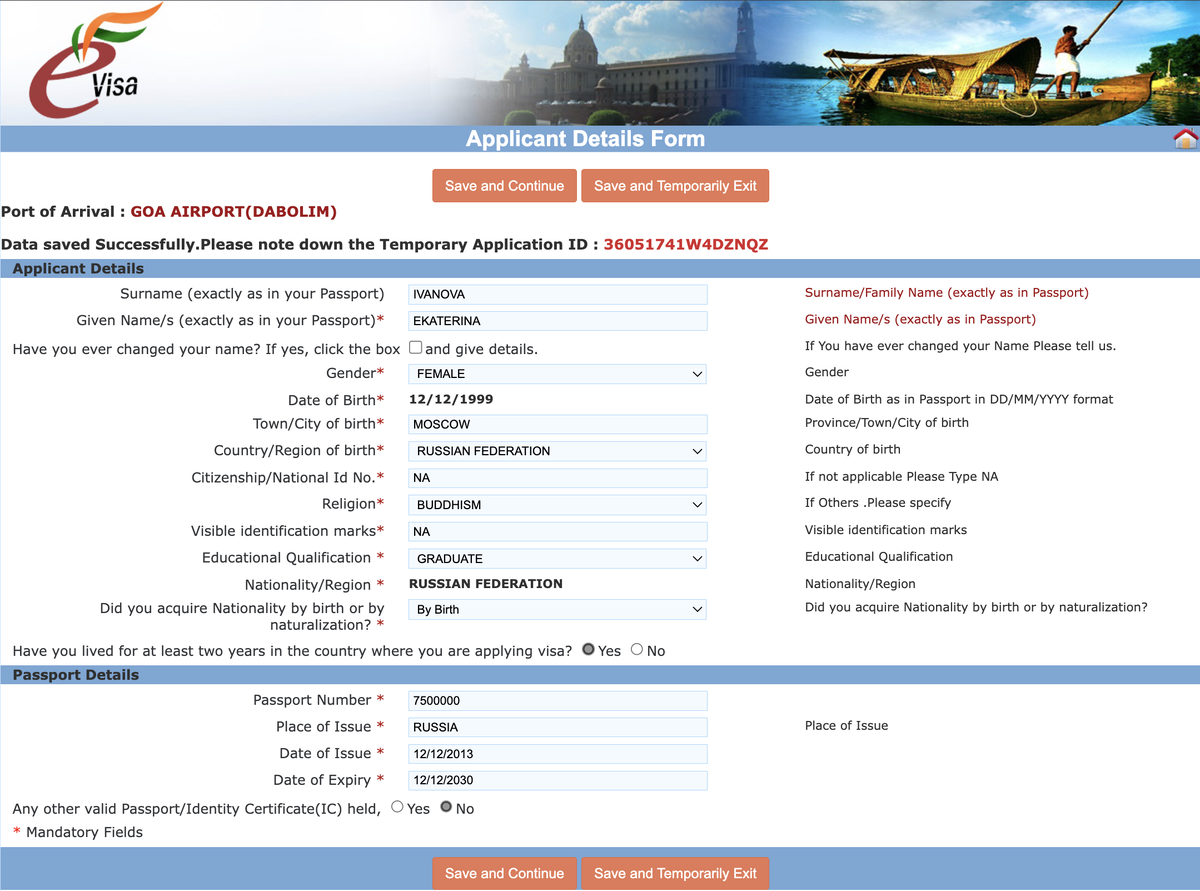This screenshot has height=891, width=1200.
Task: Open the Gender dropdown
Action: pos(557,374)
